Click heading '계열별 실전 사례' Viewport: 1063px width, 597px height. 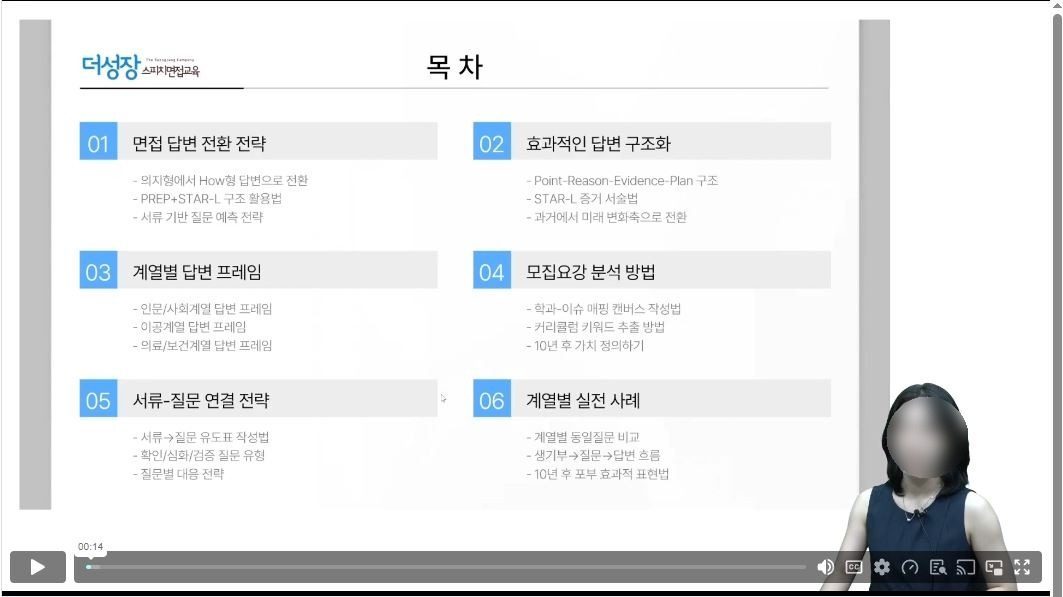[x=583, y=400]
